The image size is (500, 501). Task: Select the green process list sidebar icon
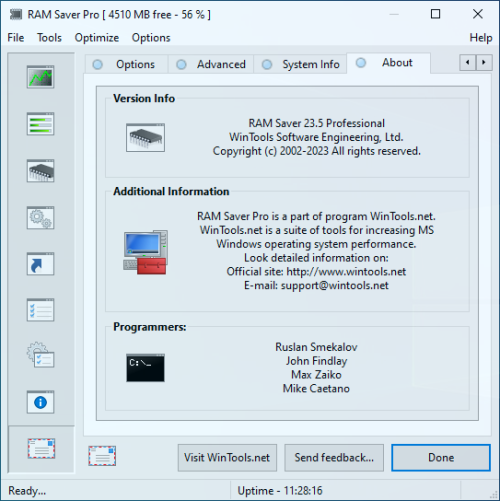[x=40, y=124]
